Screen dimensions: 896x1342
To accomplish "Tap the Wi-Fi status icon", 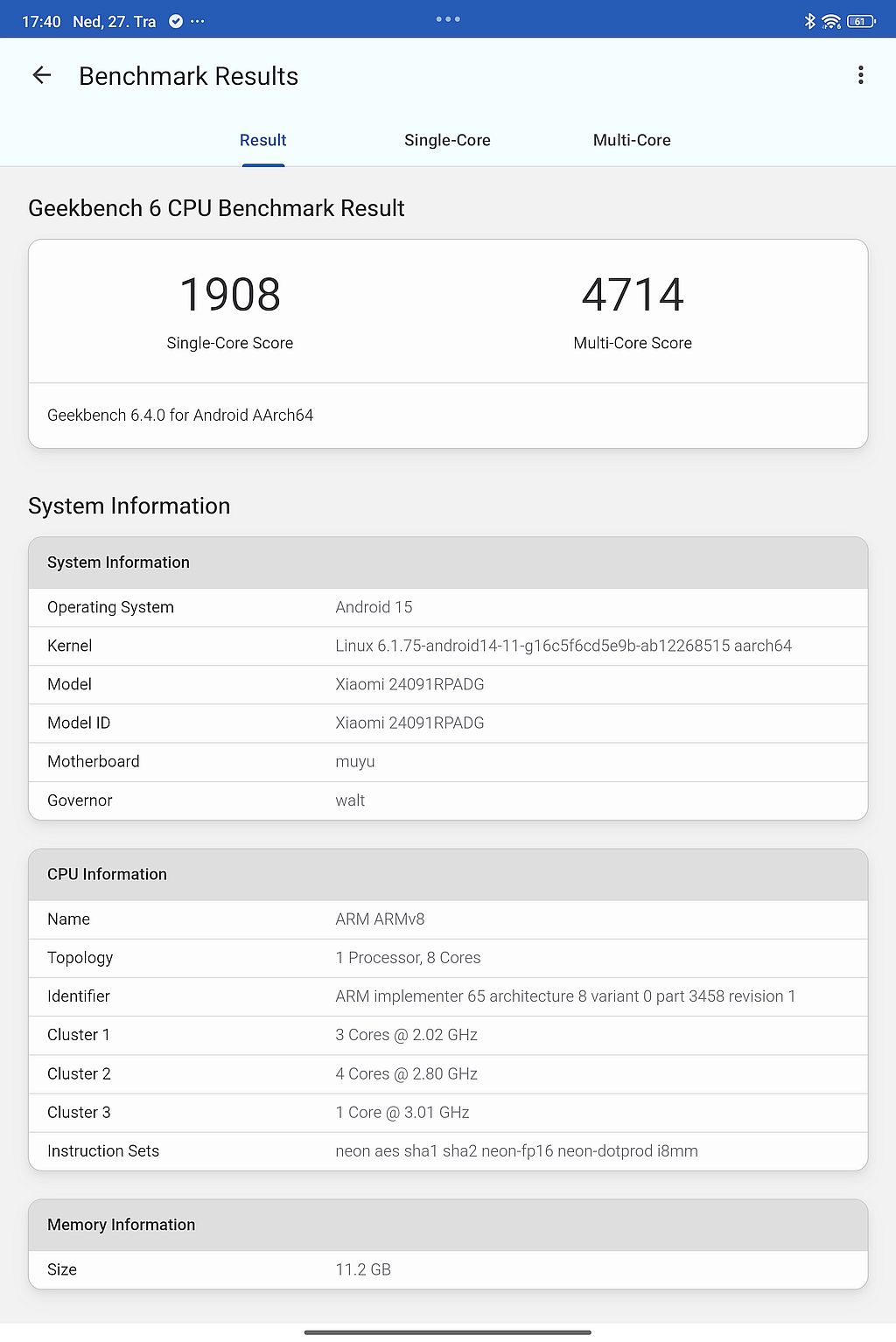I will coord(831,21).
